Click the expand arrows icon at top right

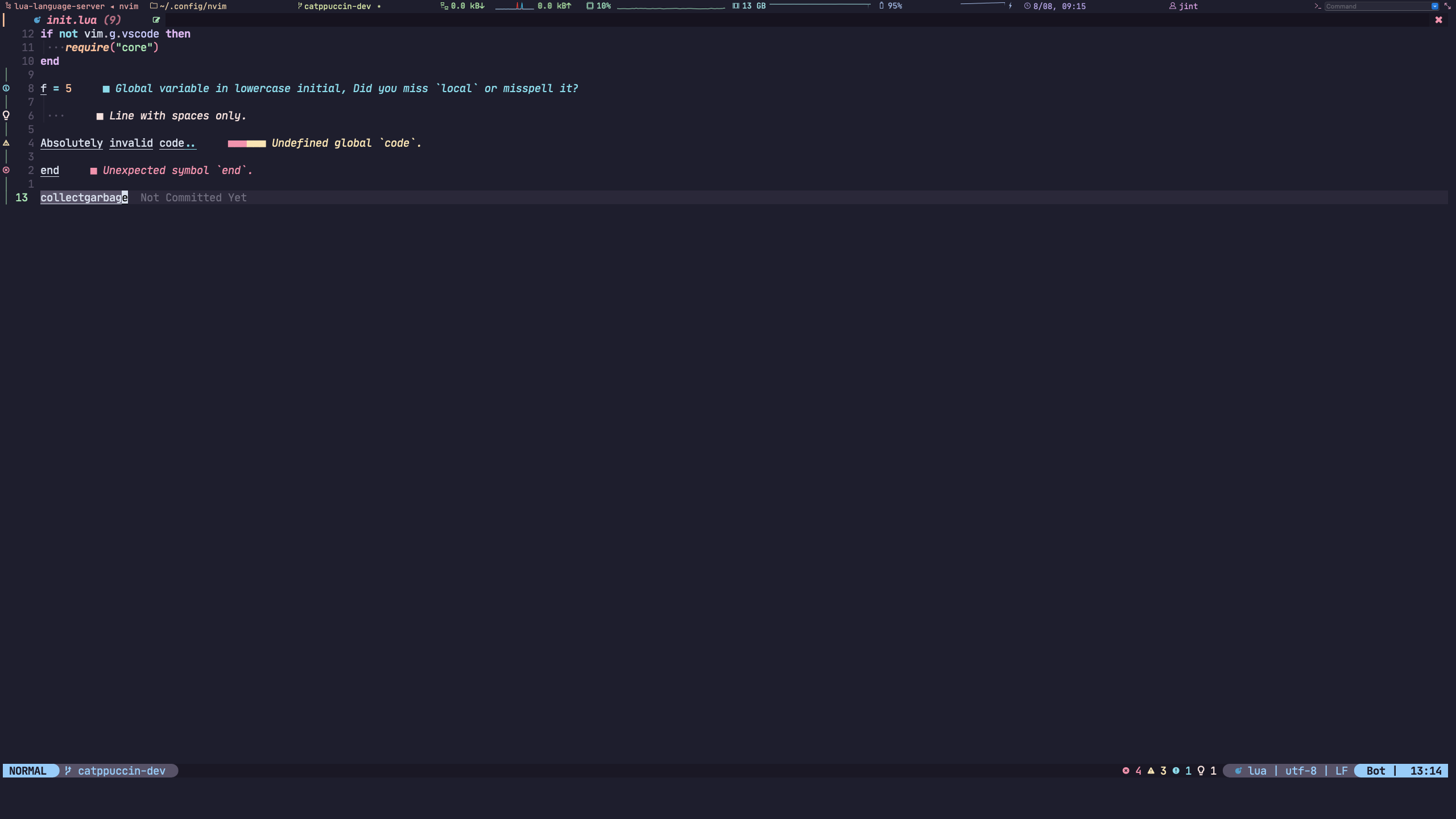tap(1447, 6)
